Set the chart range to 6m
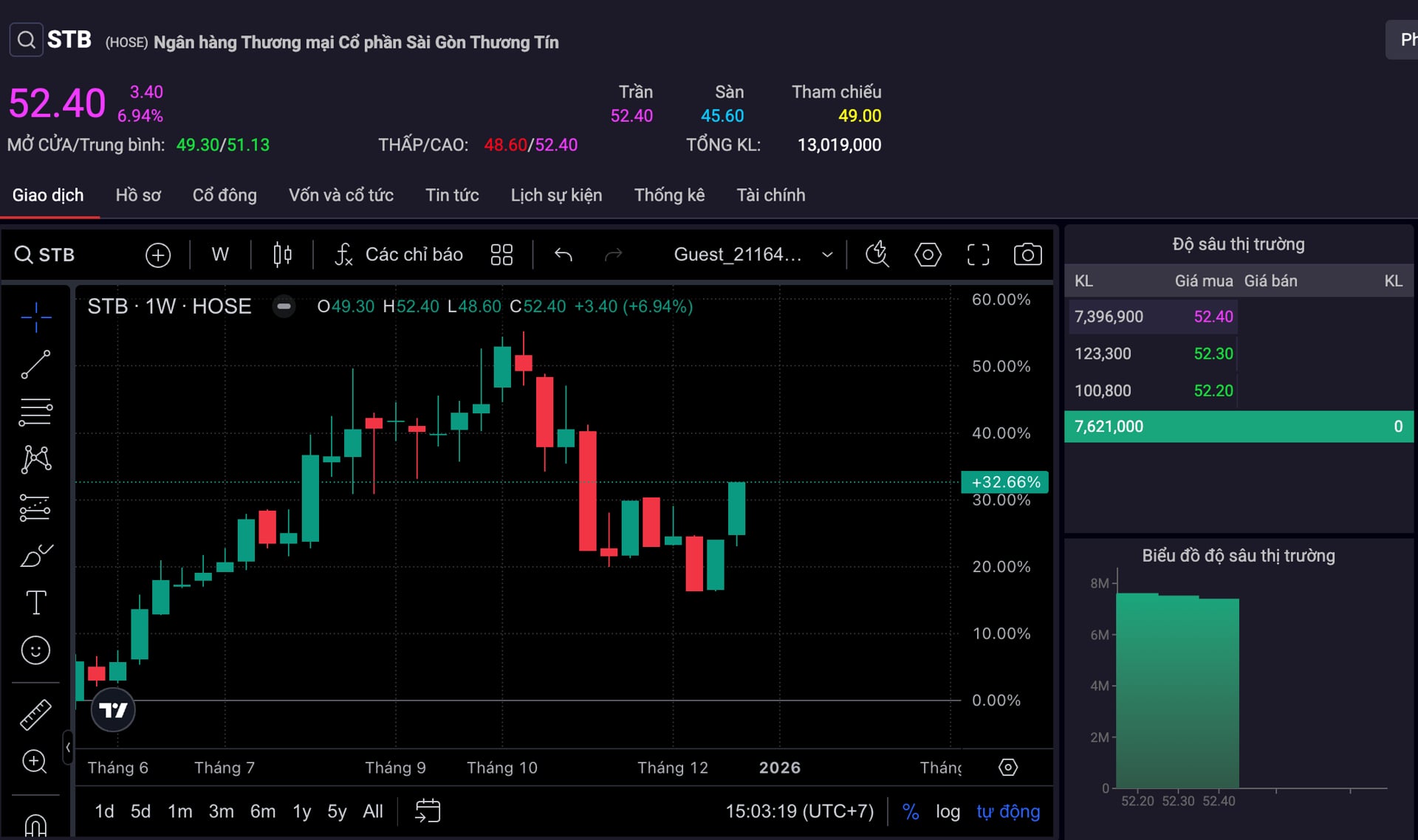Screen dimensions: 1418x840 coord(262,812)
